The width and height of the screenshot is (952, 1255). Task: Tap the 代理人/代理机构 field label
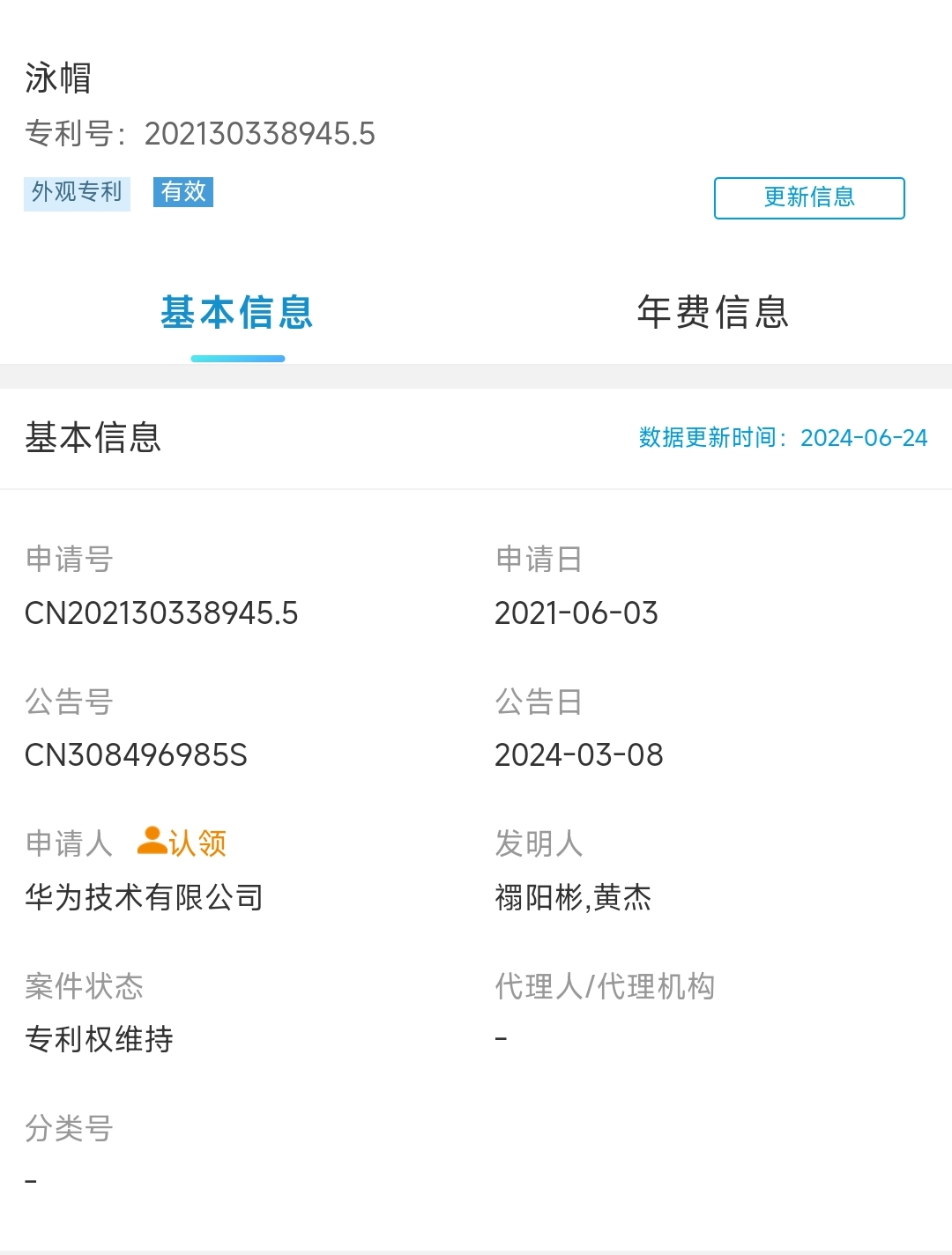(x=605, y=986)
